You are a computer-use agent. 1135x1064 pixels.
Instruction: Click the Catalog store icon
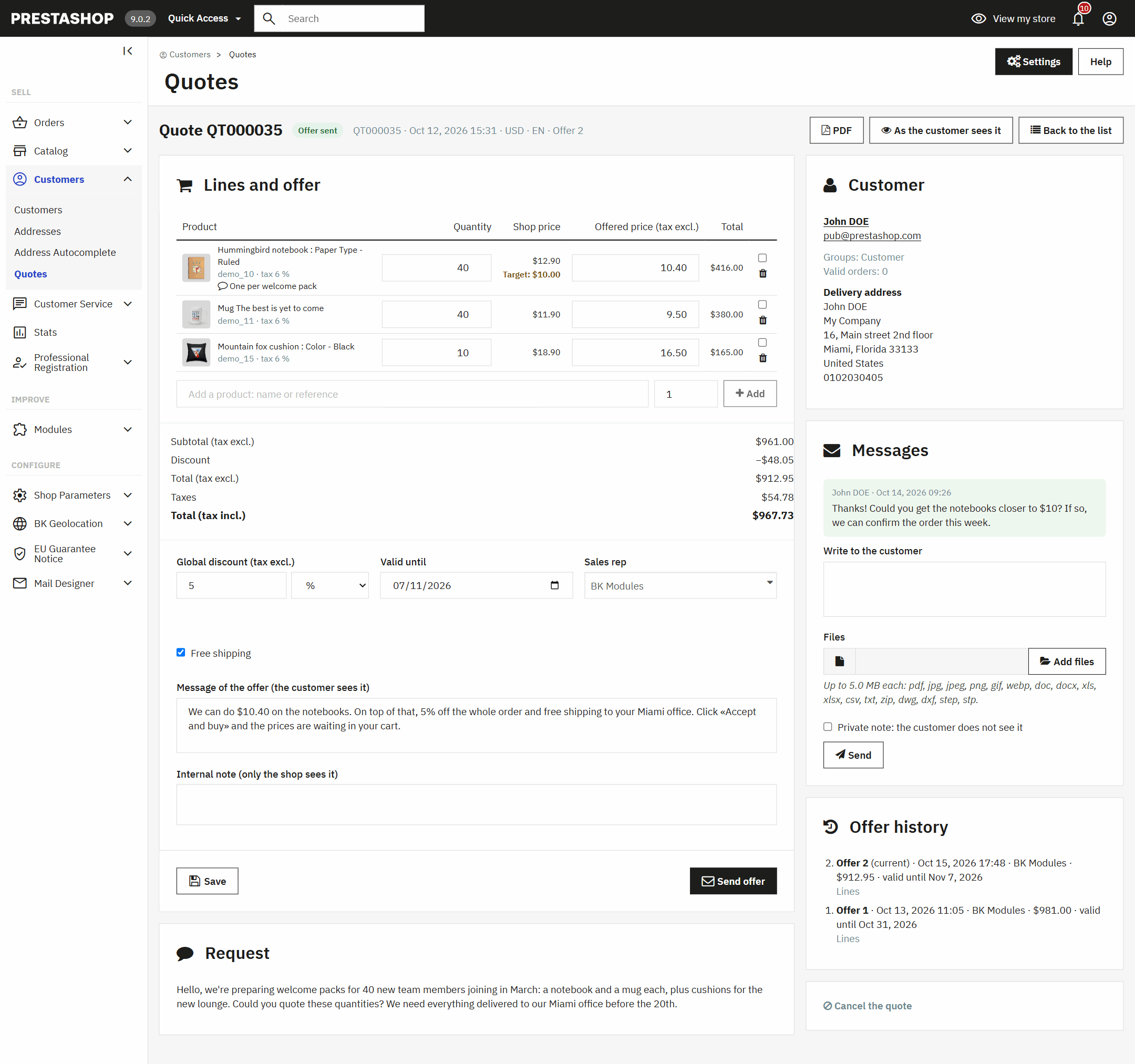20,151
